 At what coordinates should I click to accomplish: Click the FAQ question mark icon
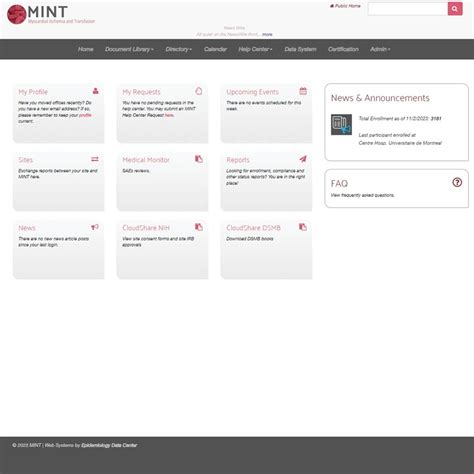[457, 182]
